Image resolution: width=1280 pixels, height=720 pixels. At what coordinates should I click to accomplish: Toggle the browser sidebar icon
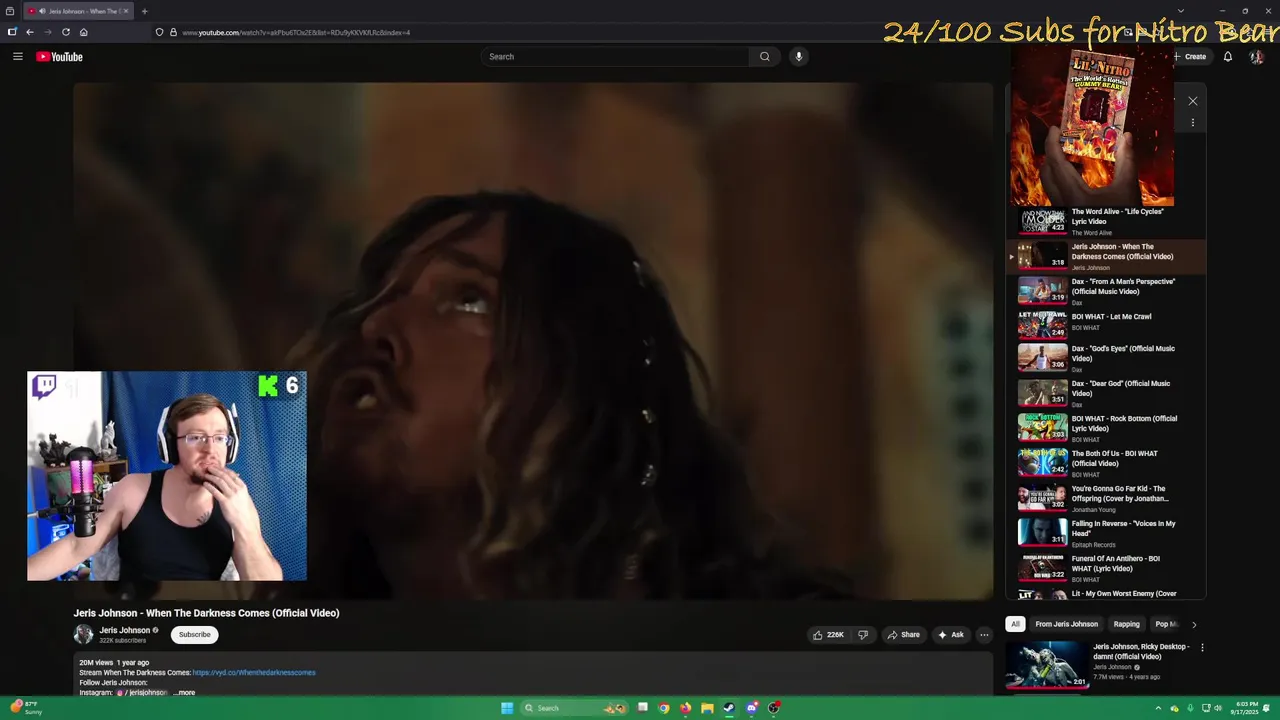(11, 32)
